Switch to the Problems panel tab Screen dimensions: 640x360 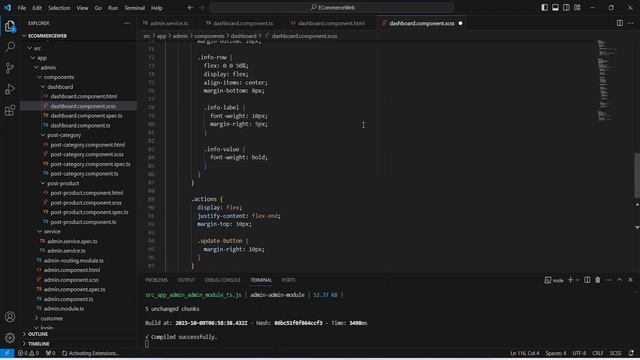156,280
